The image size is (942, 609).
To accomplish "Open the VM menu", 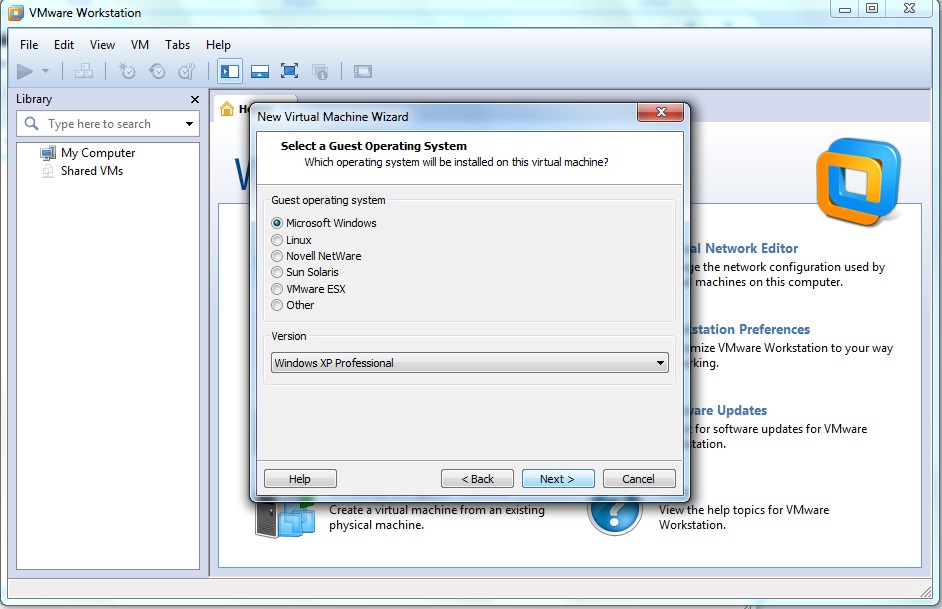I will click(140, 44).
